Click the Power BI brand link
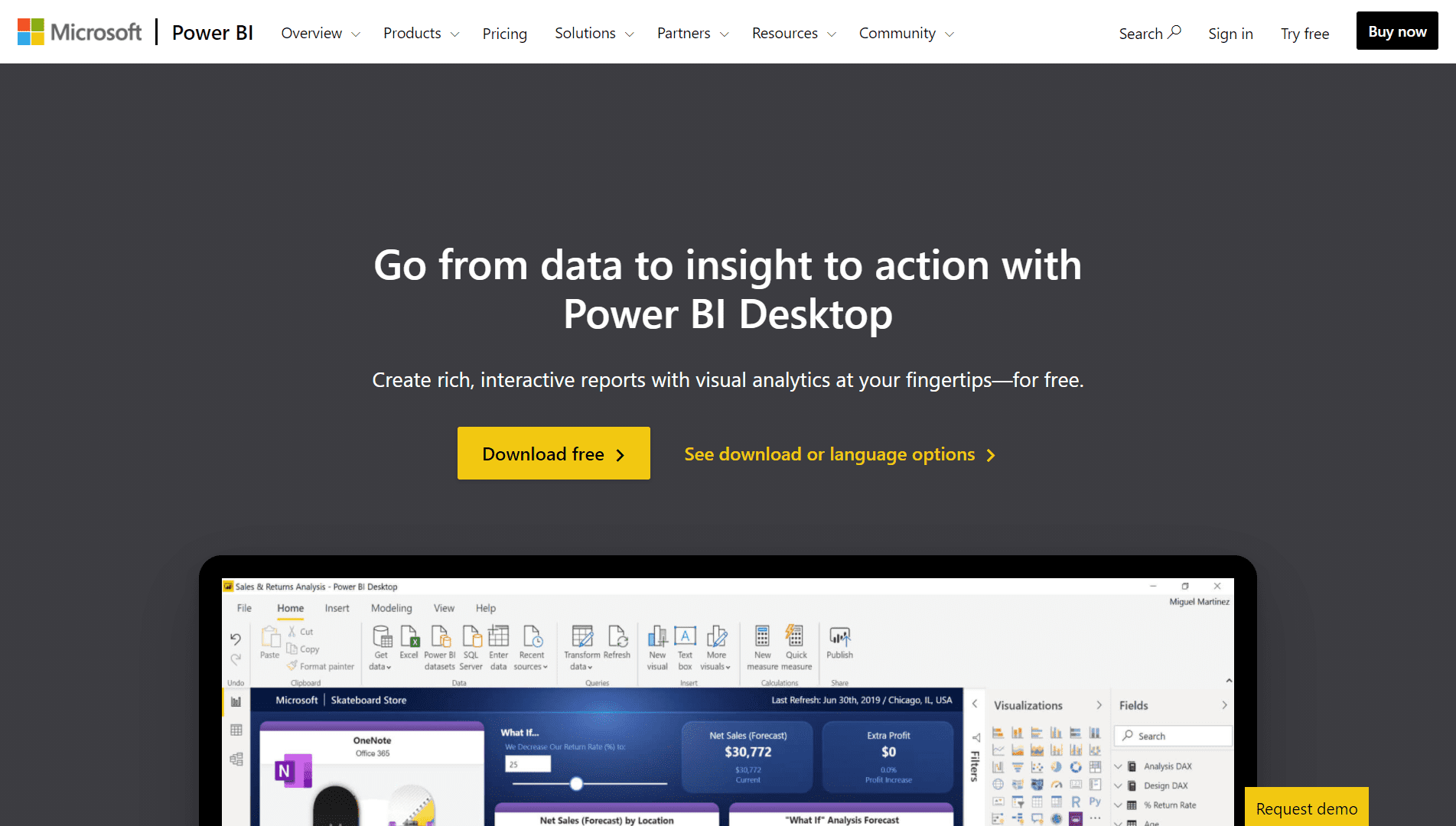 [212, 32]
